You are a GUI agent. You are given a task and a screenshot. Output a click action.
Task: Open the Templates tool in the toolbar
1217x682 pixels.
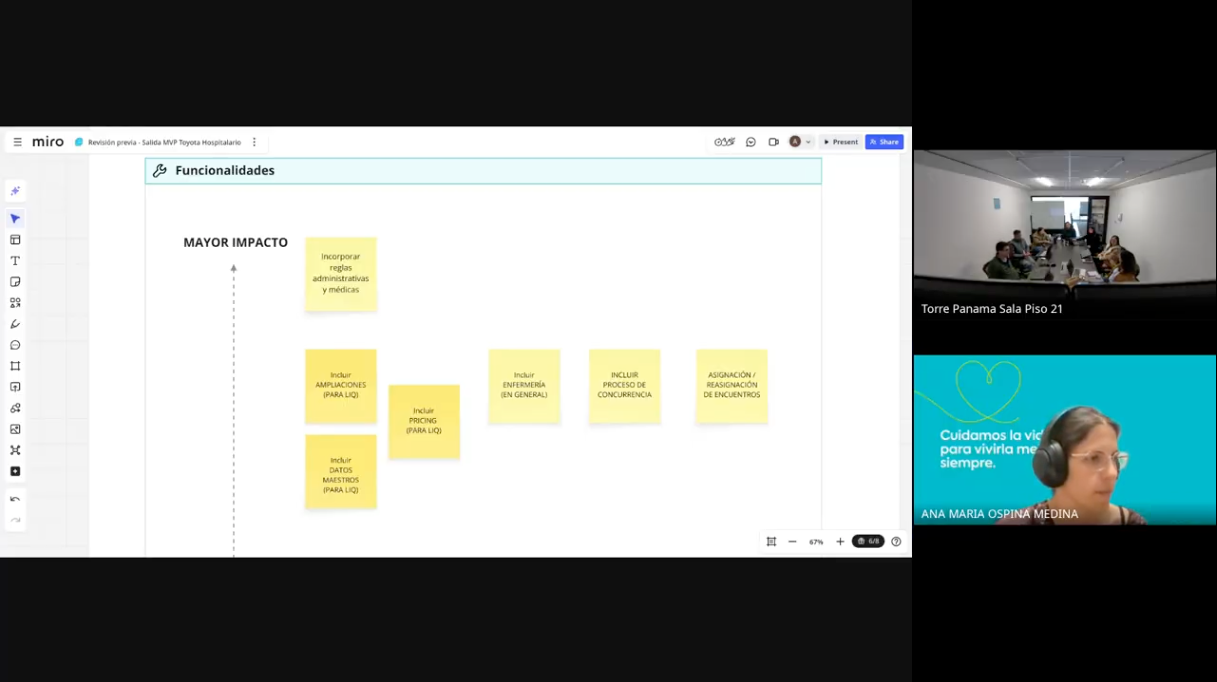pyautogui.click(x=15, y=240)
